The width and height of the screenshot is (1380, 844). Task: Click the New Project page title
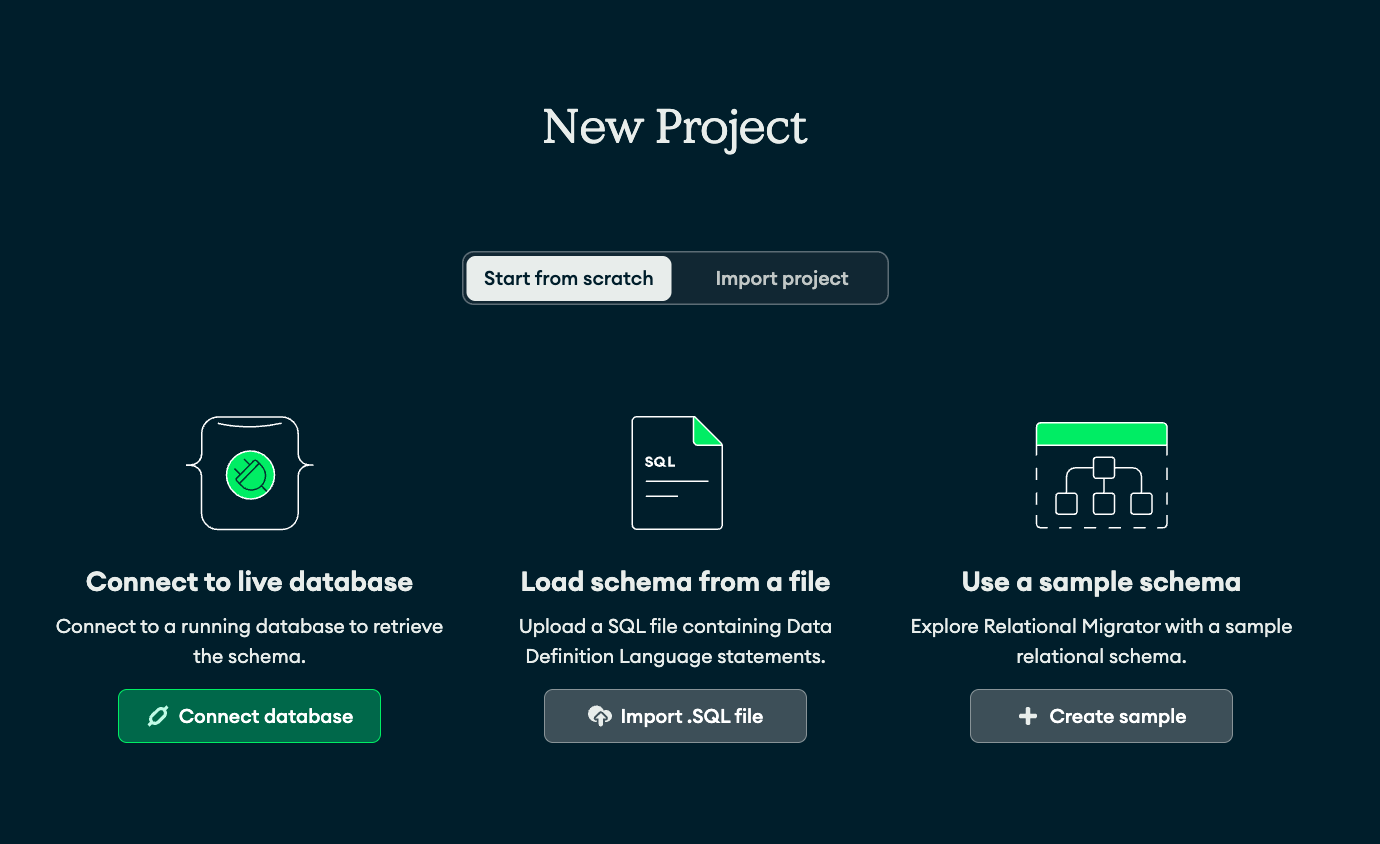[675, 128]
